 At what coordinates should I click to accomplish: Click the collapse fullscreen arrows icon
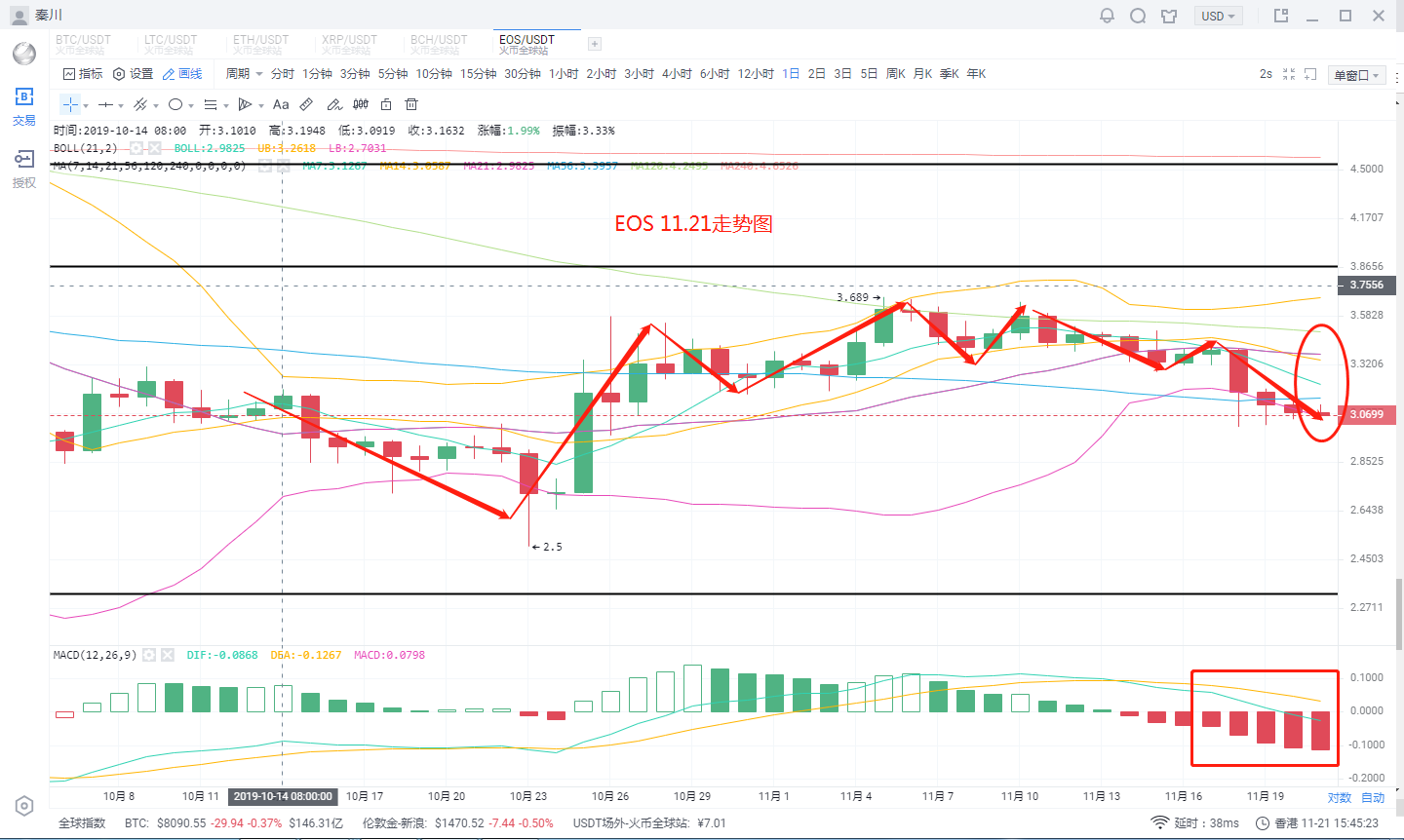1289,74
